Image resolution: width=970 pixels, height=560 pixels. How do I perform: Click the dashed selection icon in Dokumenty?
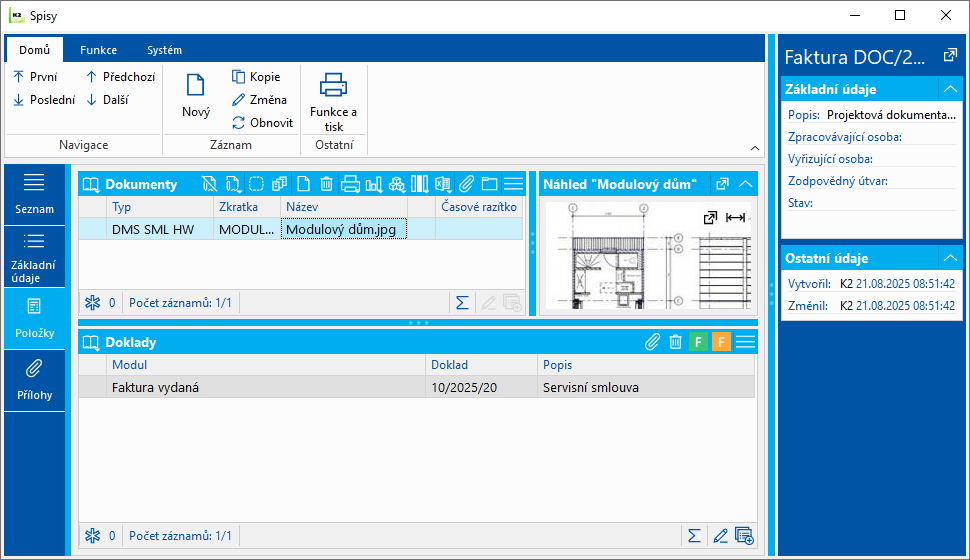[256, 184]
